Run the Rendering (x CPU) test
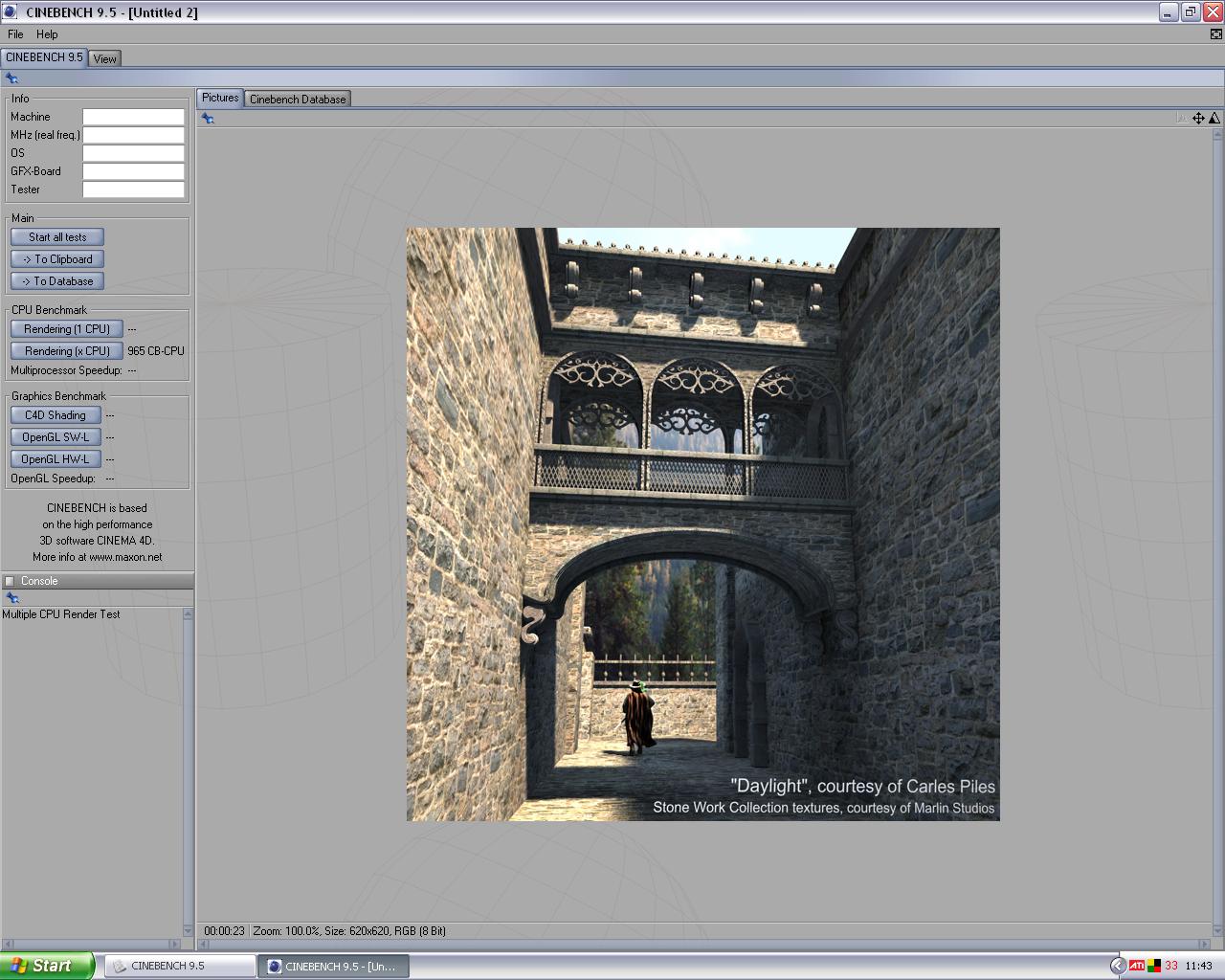Viewport: 1225px width, 980px height. pos(67,351)
